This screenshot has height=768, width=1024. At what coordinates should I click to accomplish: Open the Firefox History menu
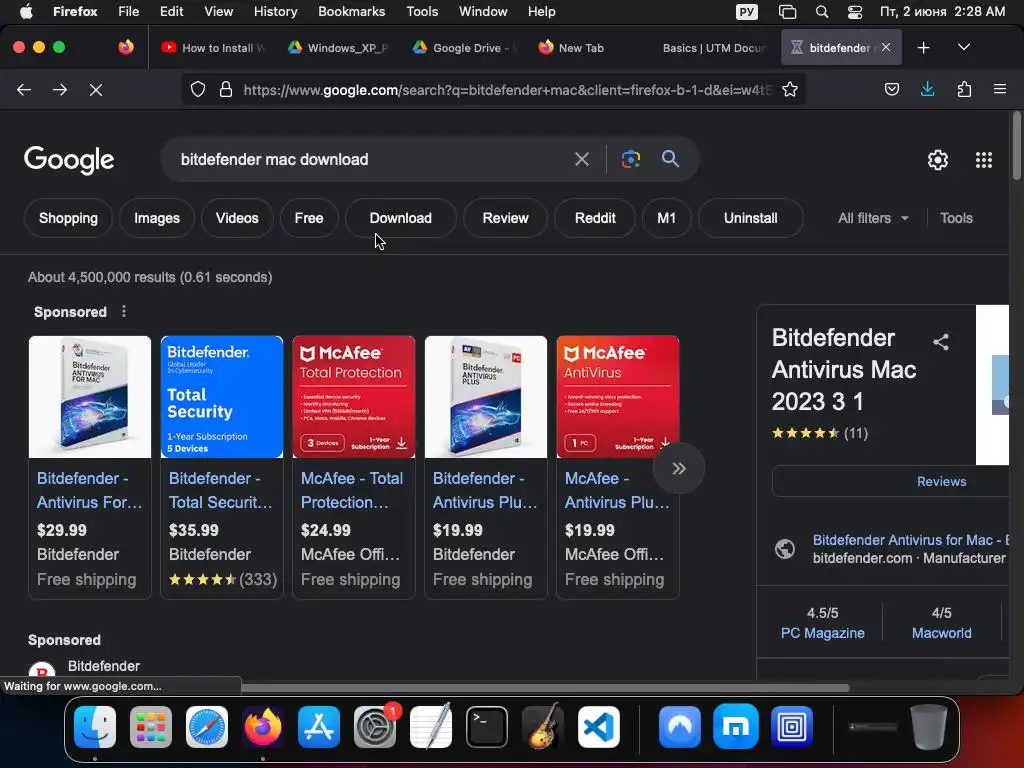276,12
